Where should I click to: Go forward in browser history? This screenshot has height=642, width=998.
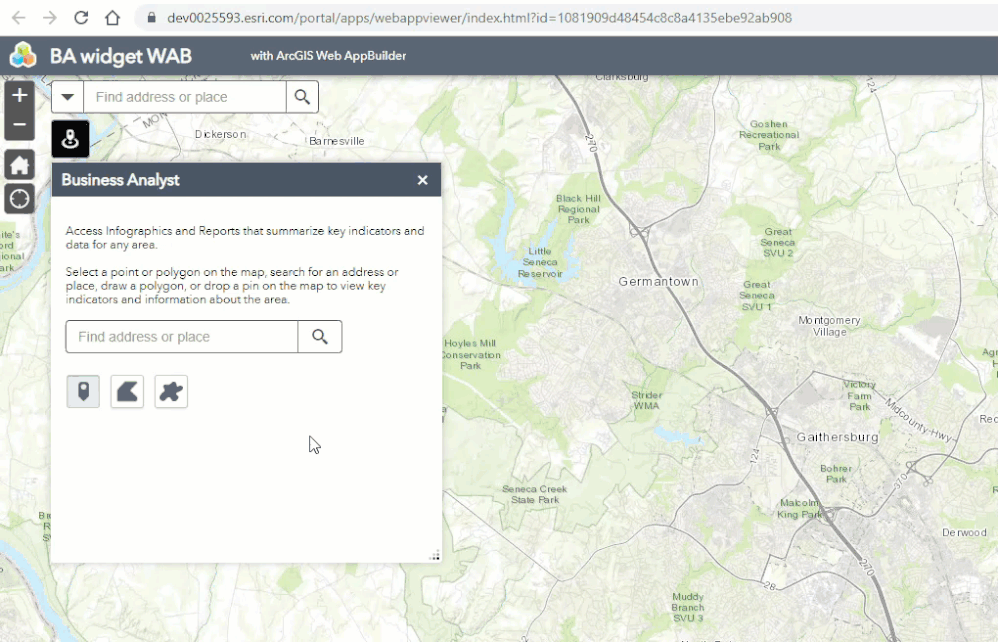(50, 18)
